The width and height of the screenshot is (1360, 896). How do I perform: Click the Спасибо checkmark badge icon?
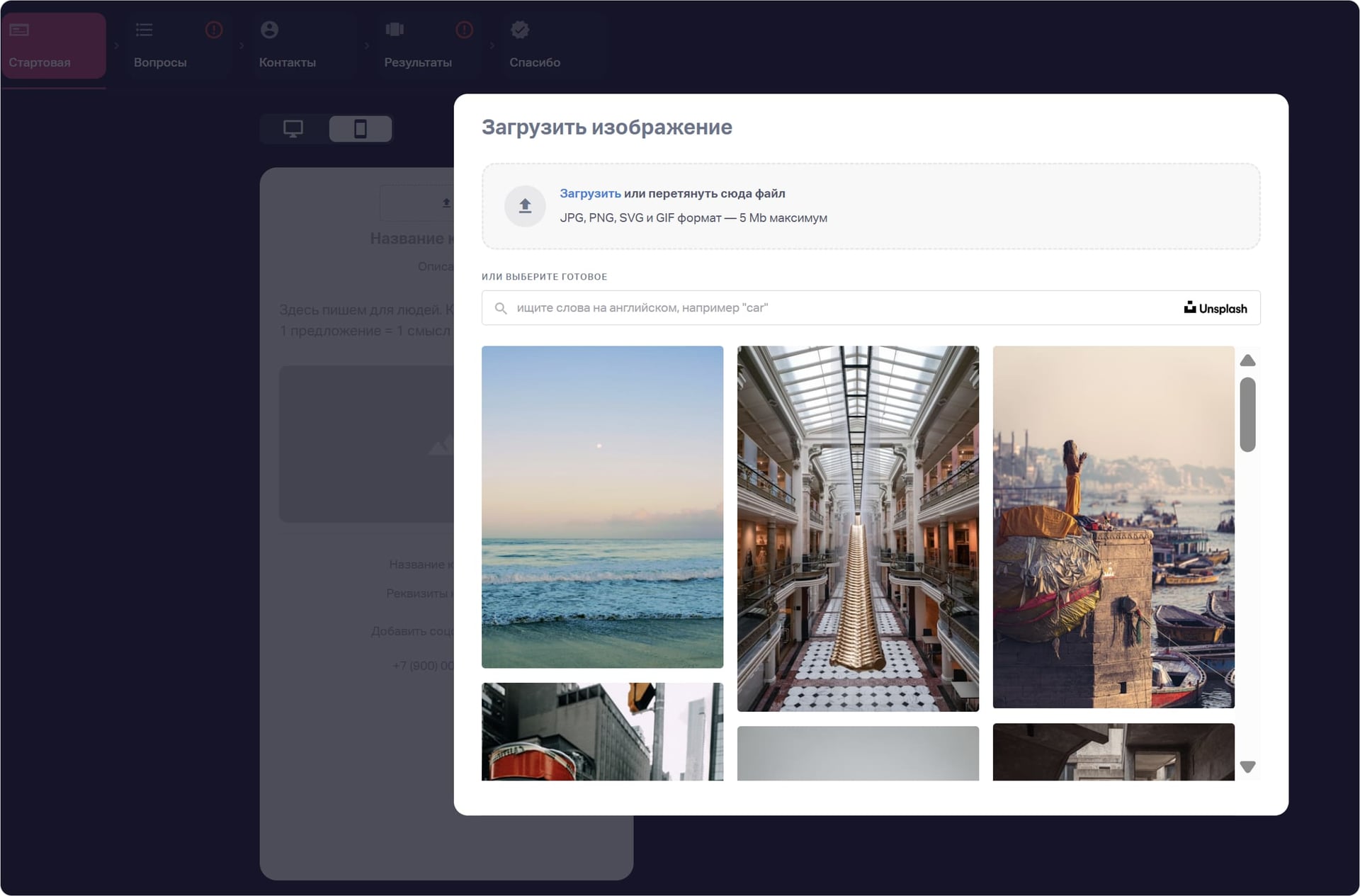[520, 30]
